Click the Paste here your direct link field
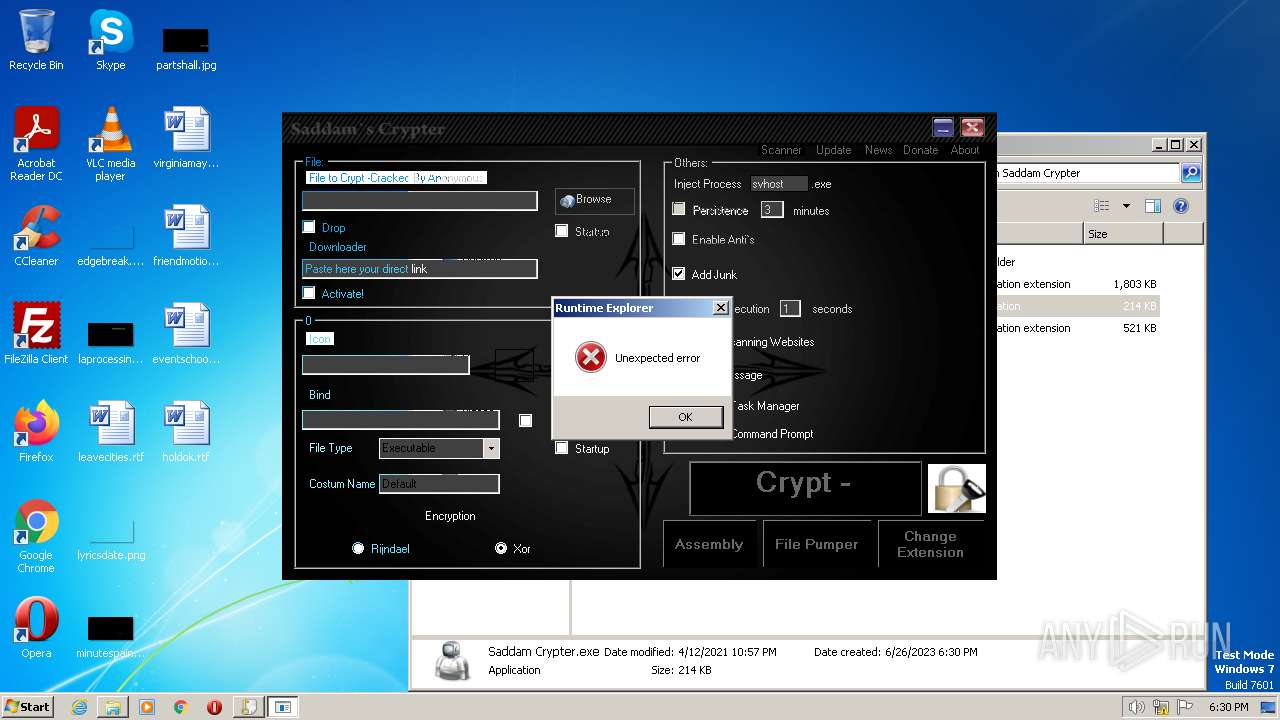This screenshot has height=720, width=1280. [x=420, y=269]
